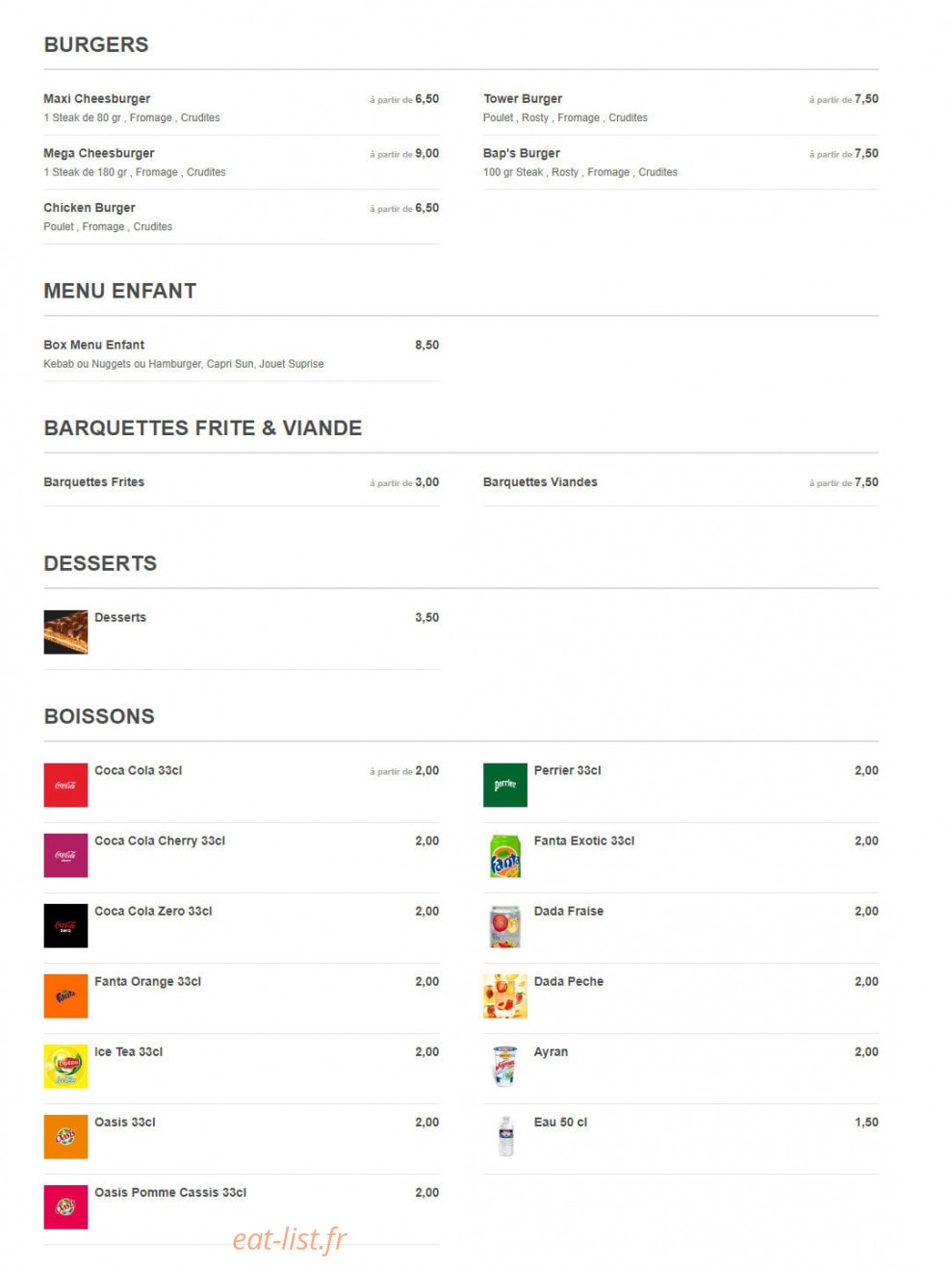The image size is (952, 1267).
Task: Click the Fanta Exotic can image
Action: 505,855
